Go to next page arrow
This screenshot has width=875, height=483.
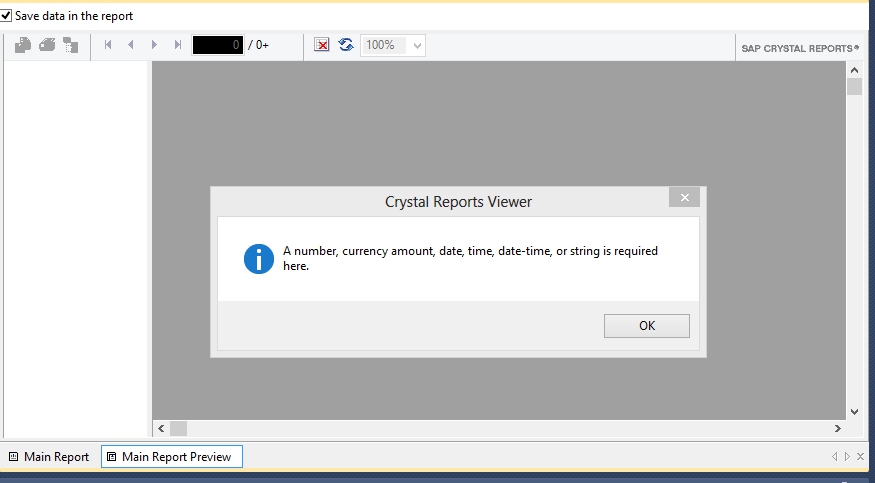(x=155, y=45)
